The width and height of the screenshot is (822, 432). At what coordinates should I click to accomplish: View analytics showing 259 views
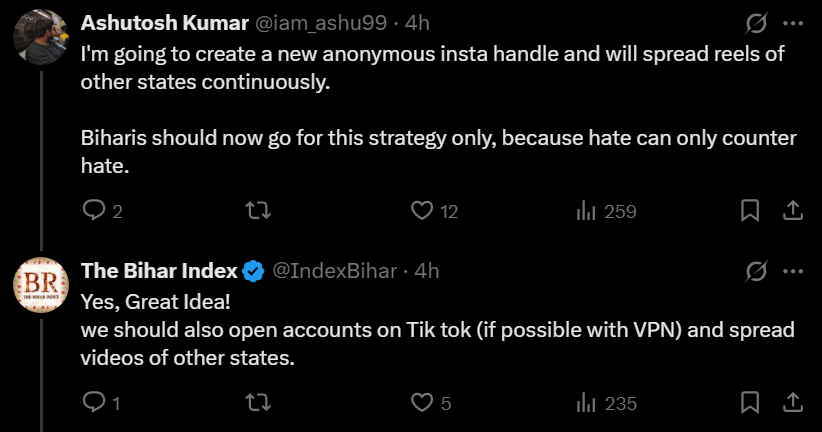tap(587, 211)
